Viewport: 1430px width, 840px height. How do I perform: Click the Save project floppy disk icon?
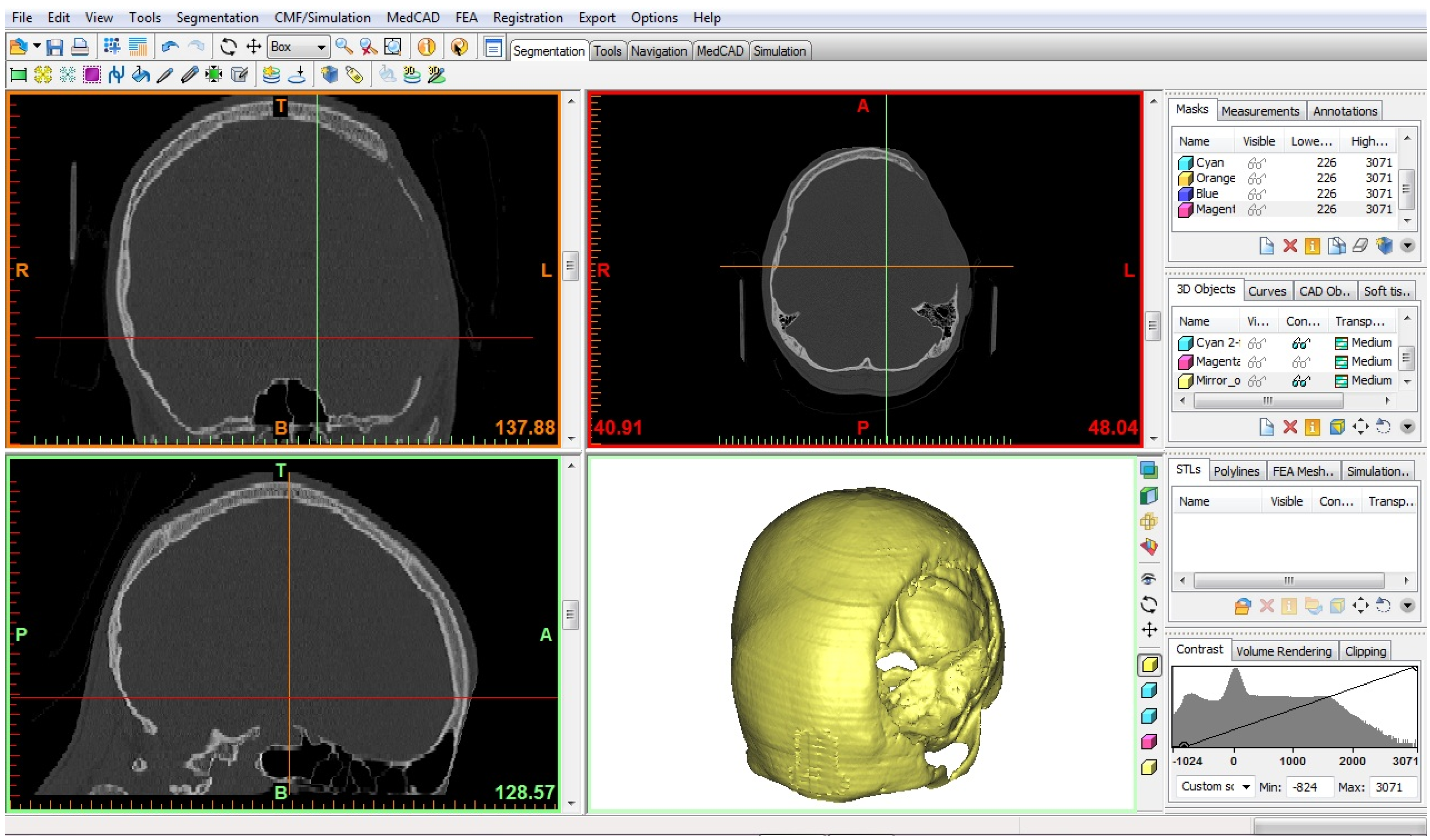pos(55,47)
